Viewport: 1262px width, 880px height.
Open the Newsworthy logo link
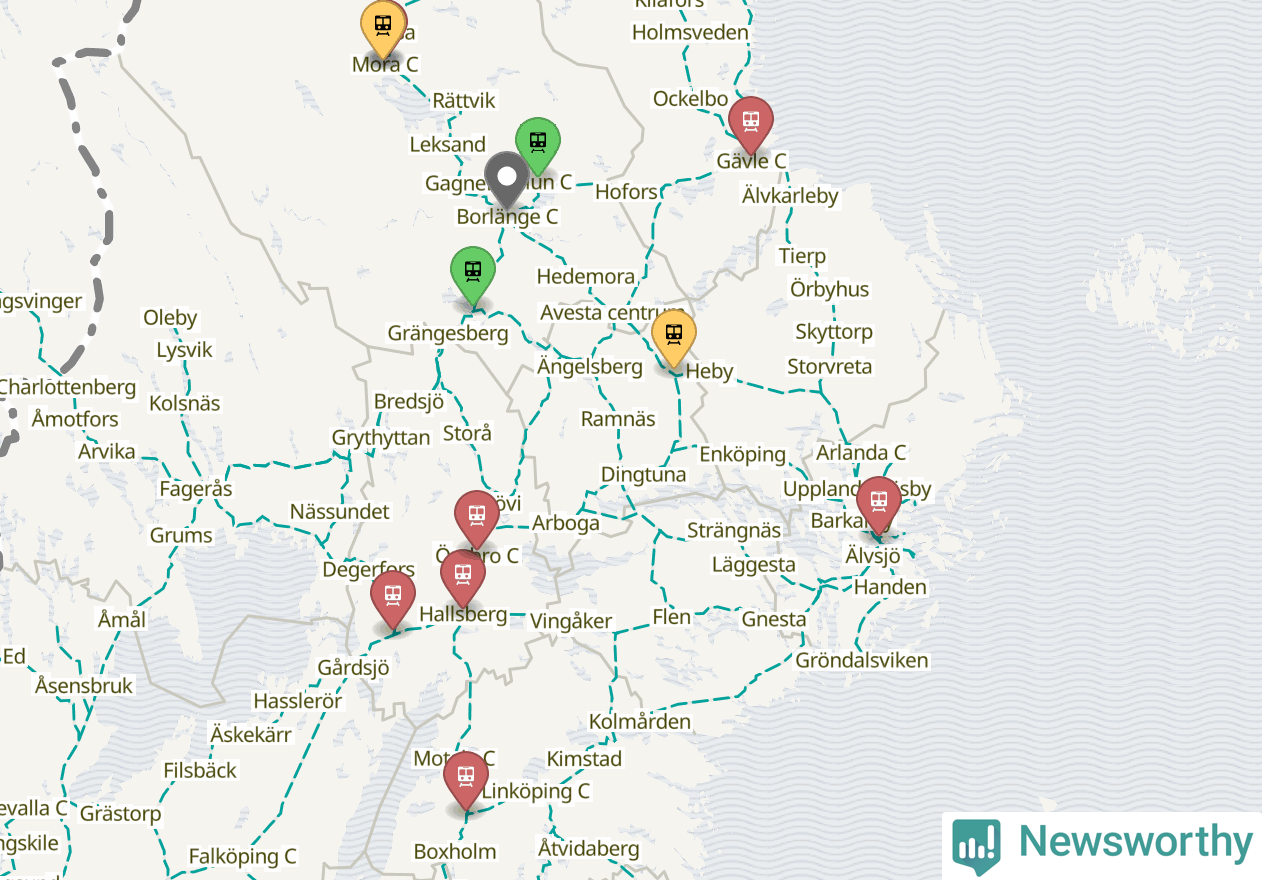pyautogui.click(x=1101, y=844)
